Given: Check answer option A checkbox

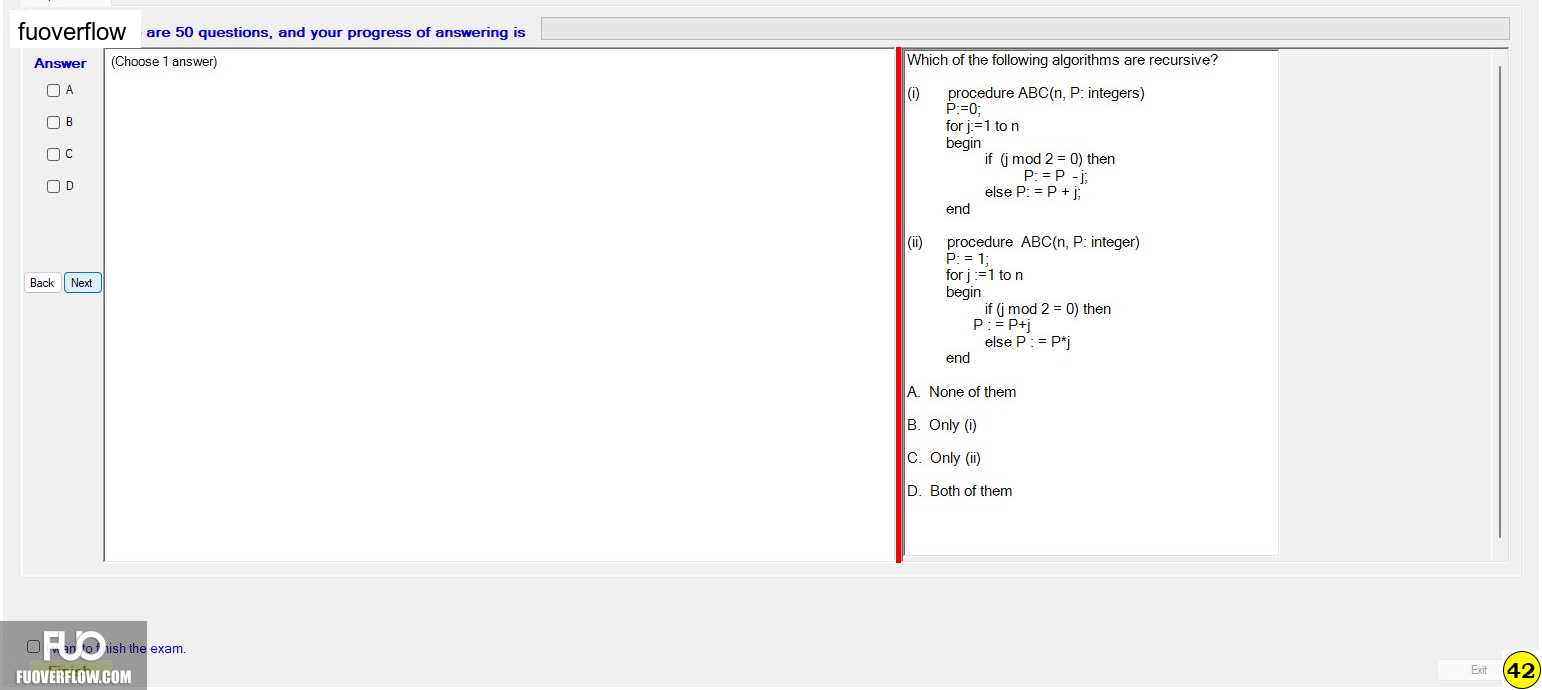Looking at the screenshot, I should [54, 90].
